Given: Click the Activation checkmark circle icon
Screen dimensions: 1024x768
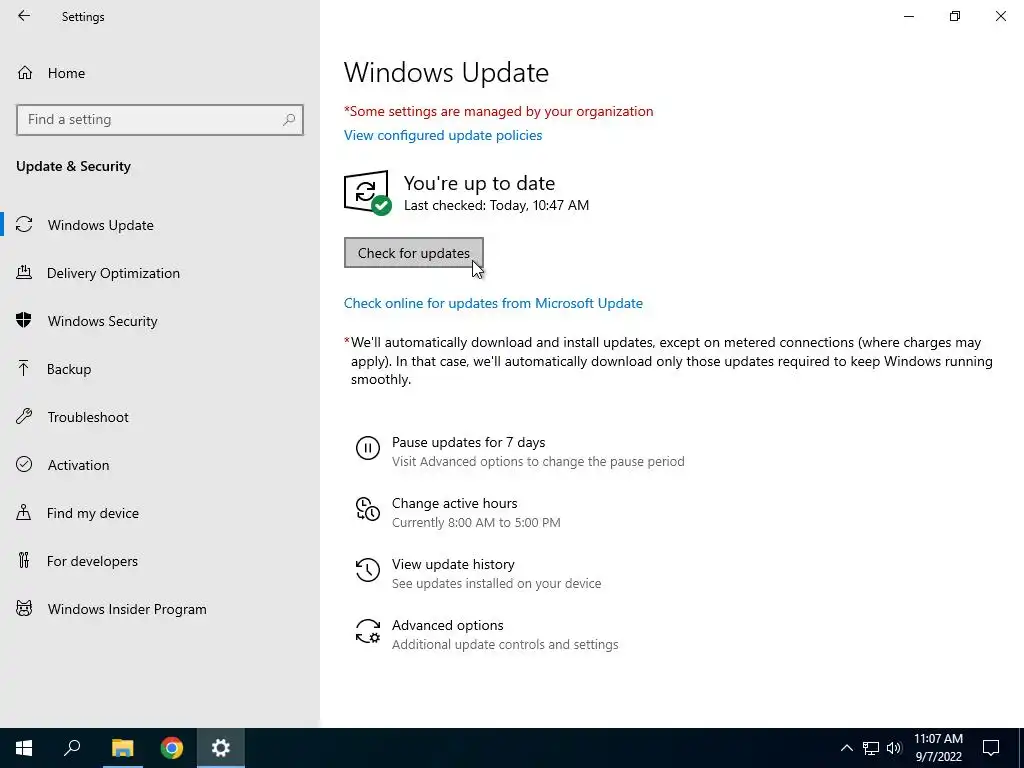Looking at the screenshot, I should click(x=24, y=464).
